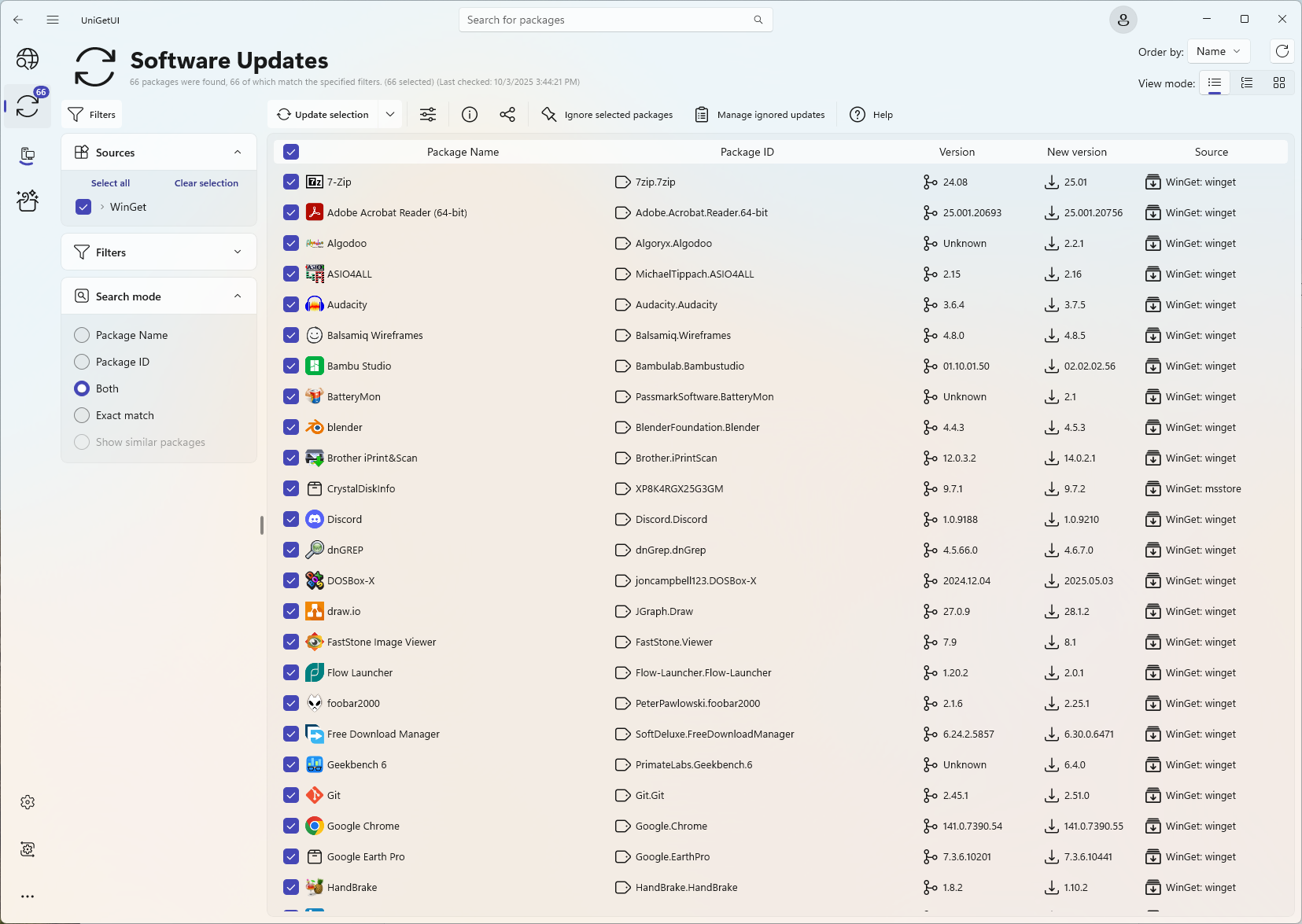Uncheck the 7-Zip package checkbox
1302x924 pixels.
pos(291,182)
